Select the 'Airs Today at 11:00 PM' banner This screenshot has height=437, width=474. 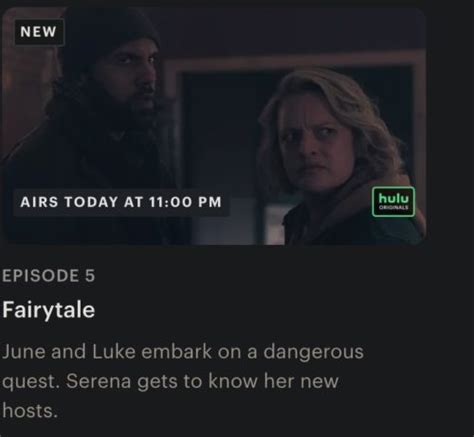coord(121,202)
